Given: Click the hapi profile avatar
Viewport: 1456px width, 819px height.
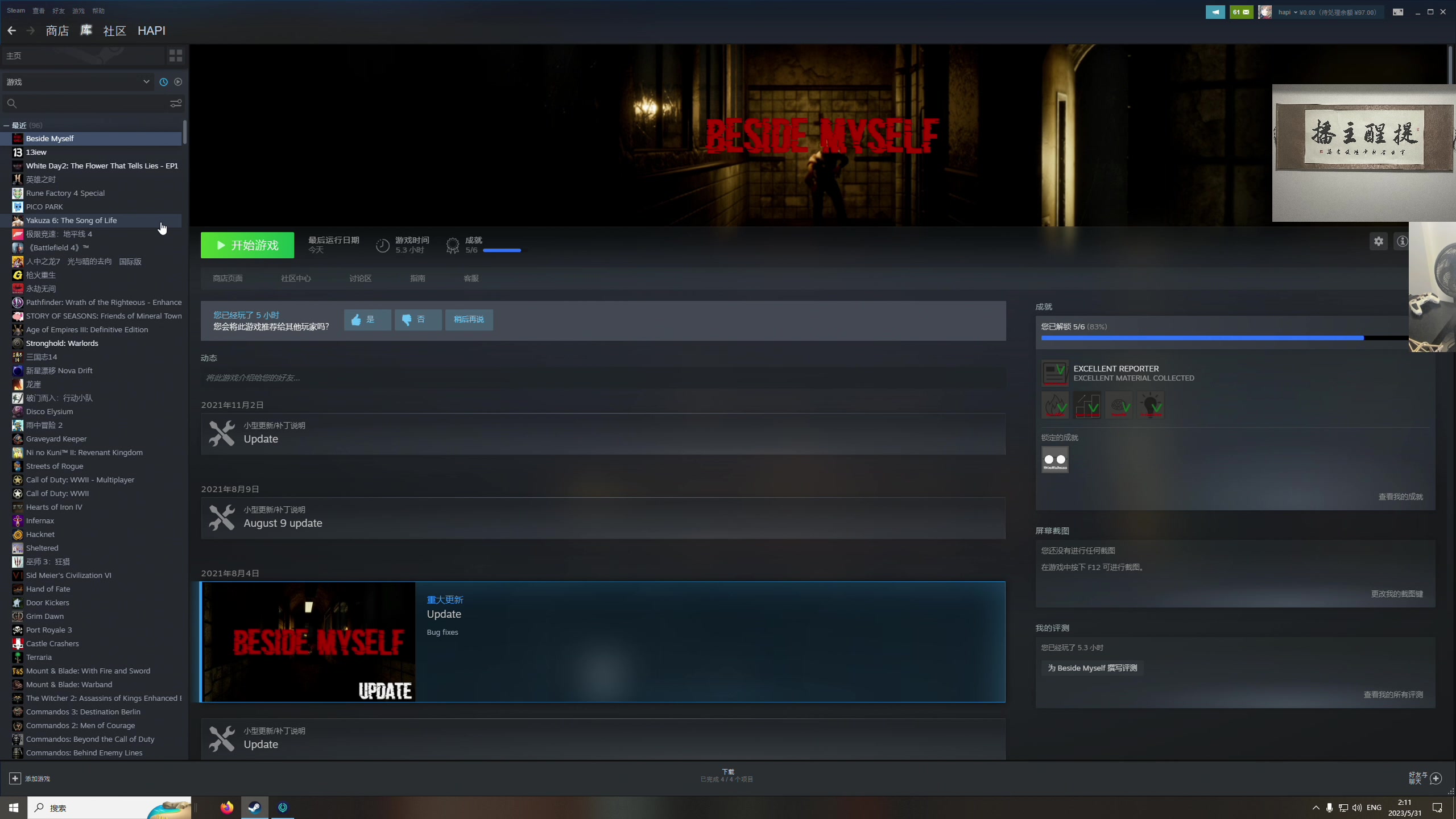Looking at the screenshot, I should click(x=1265, y=12).
